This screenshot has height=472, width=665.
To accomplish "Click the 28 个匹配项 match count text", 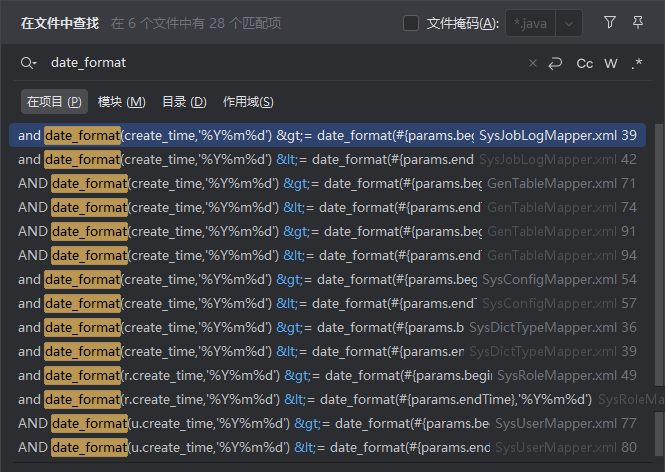I will (x=245, y=23).
